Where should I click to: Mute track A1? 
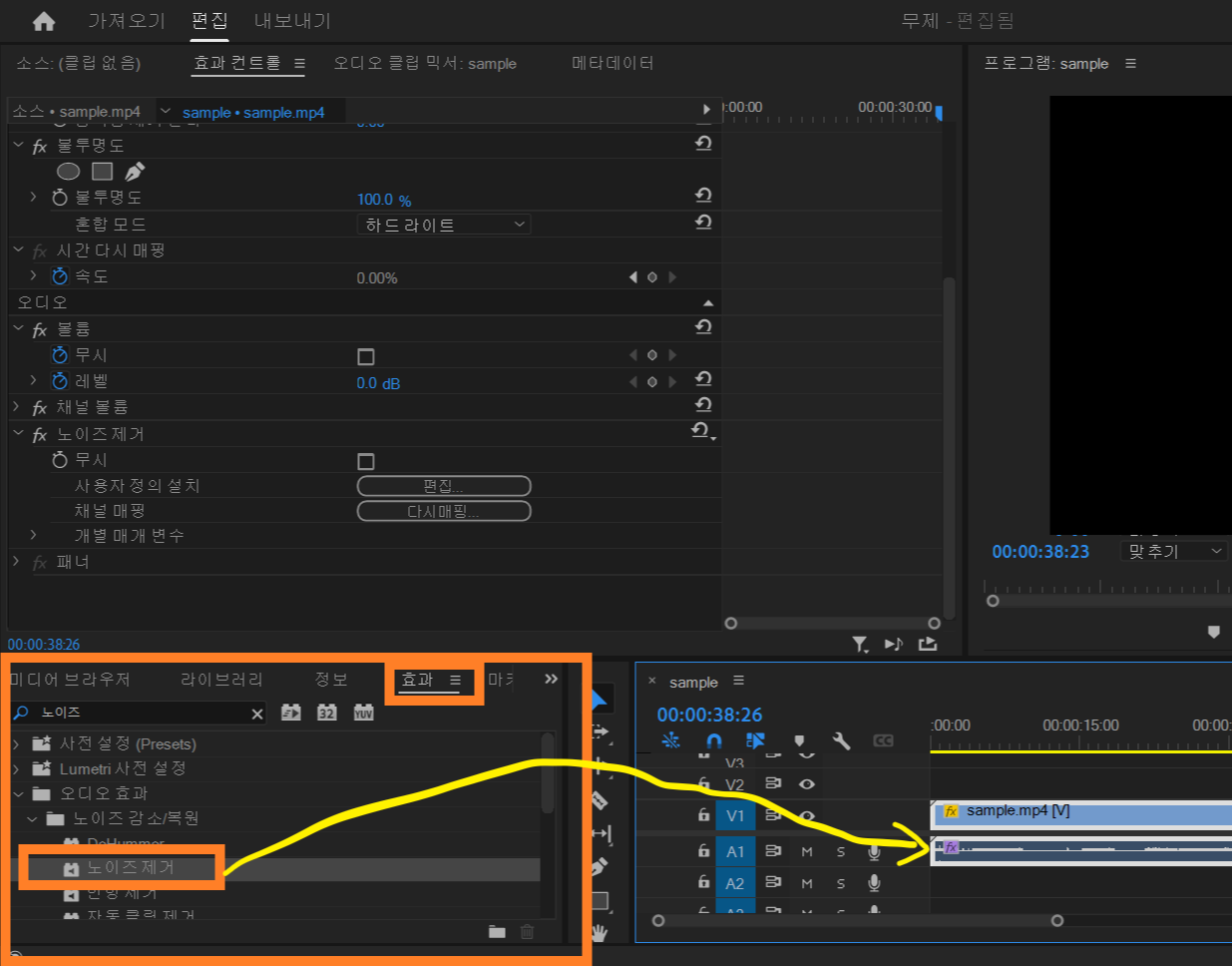[807, 852]
